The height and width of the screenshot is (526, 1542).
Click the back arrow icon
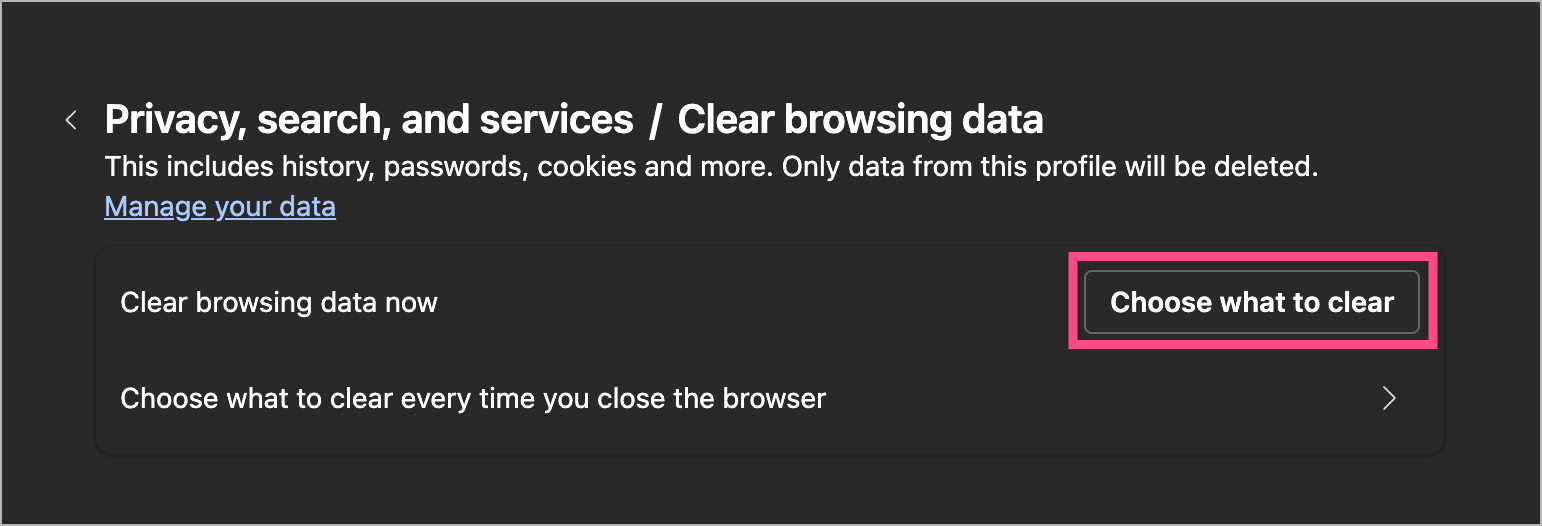click(x=71, y=120)
